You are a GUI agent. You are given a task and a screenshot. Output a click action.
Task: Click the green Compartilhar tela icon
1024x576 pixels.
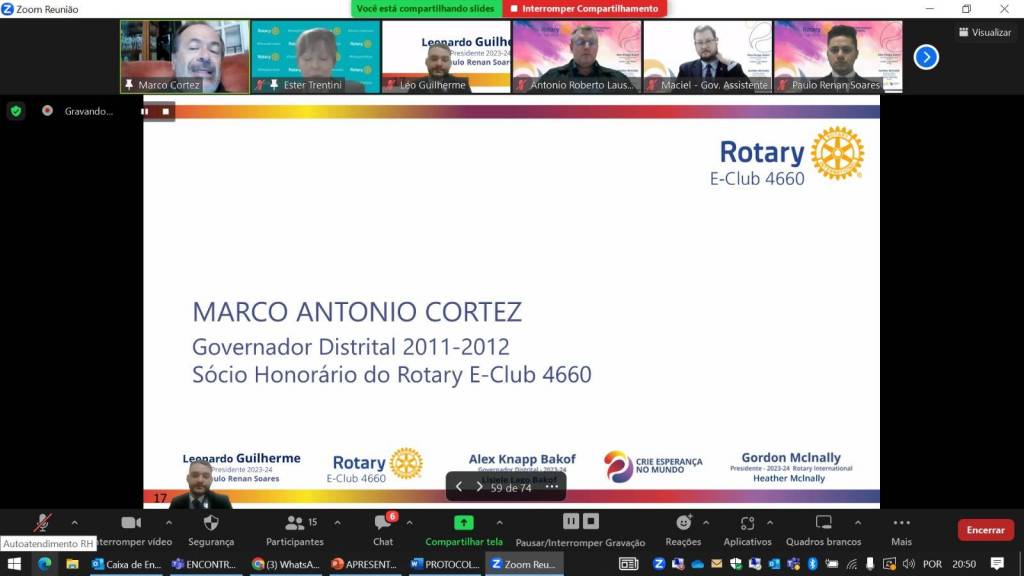[464, 523]
